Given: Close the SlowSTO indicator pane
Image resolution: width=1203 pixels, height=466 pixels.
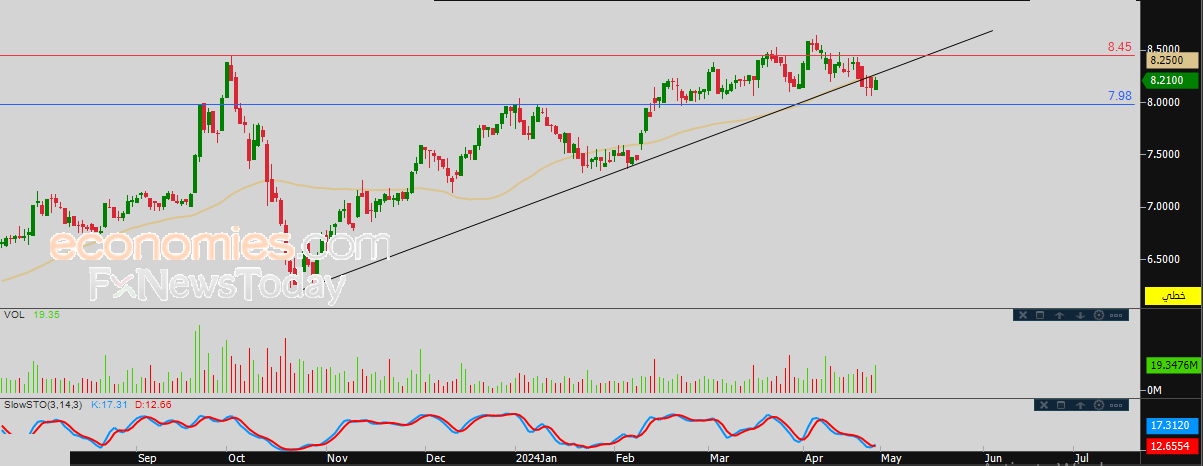Looking at the screenshot, I should (x=1044, y=405).
